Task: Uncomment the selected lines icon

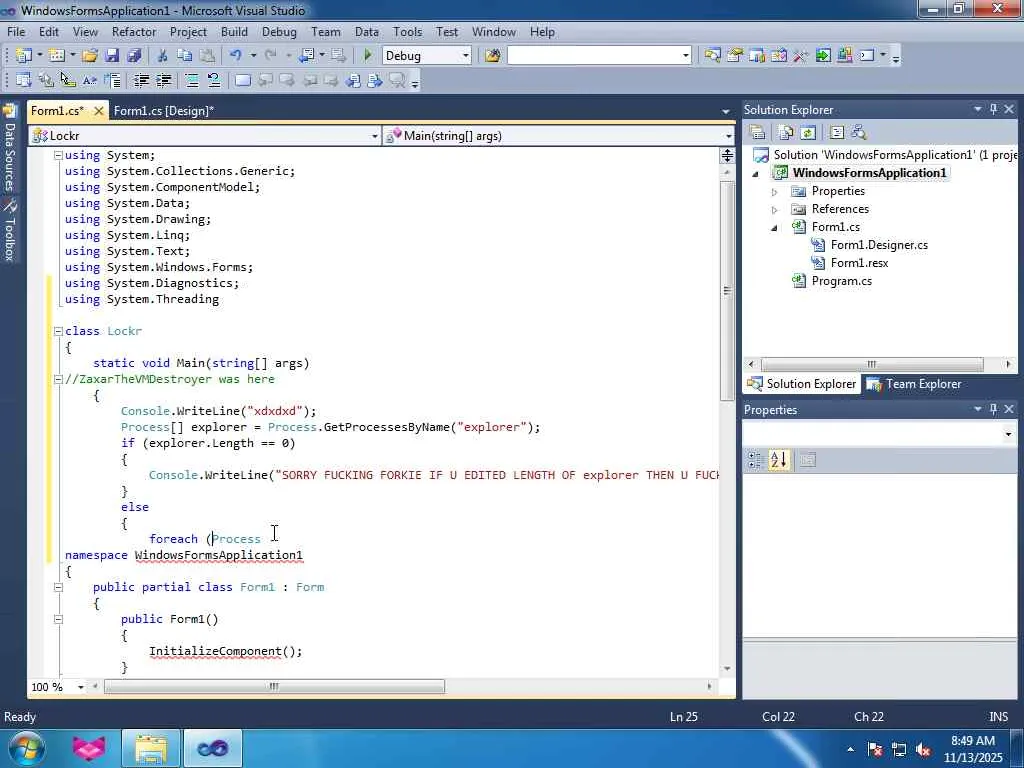Action: click(x=214, y=80)
